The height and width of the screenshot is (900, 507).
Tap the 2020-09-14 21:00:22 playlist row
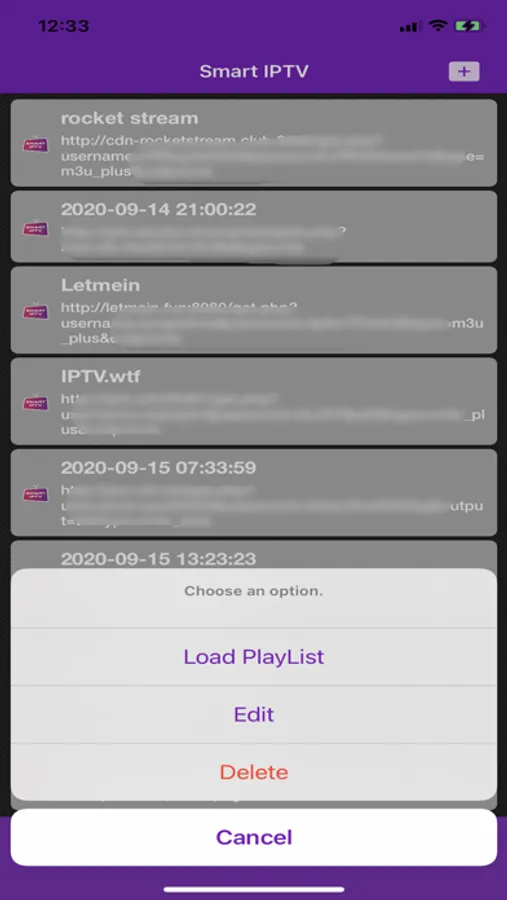click(254, 227)
